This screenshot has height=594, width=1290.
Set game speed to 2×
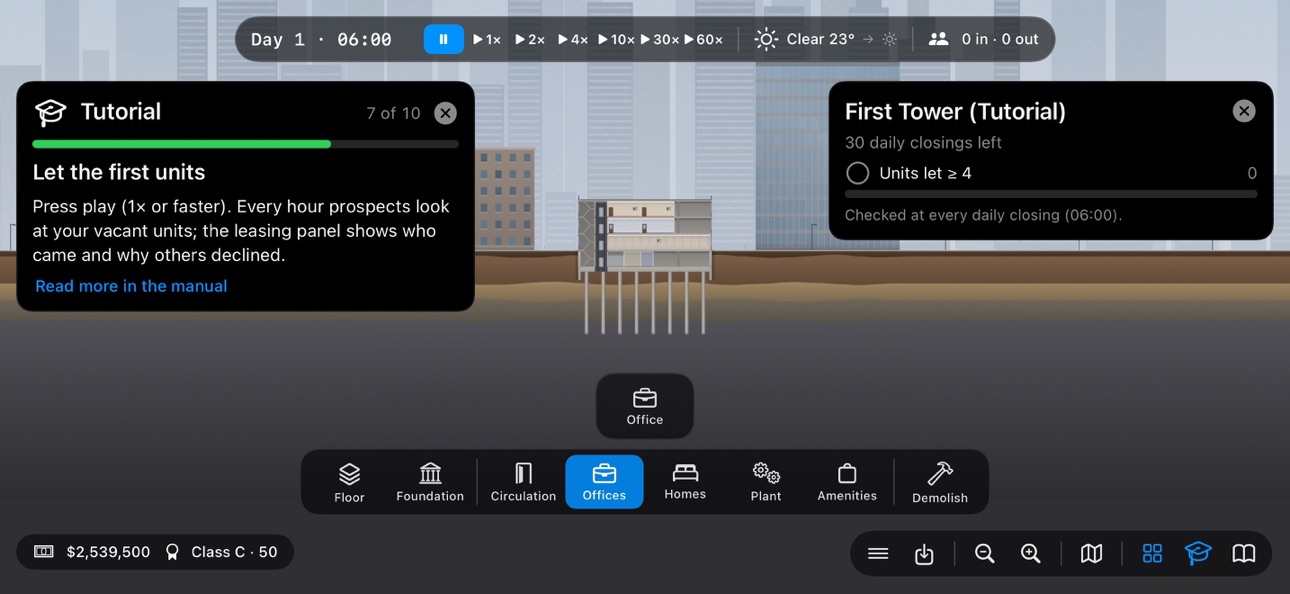(530, 40)
